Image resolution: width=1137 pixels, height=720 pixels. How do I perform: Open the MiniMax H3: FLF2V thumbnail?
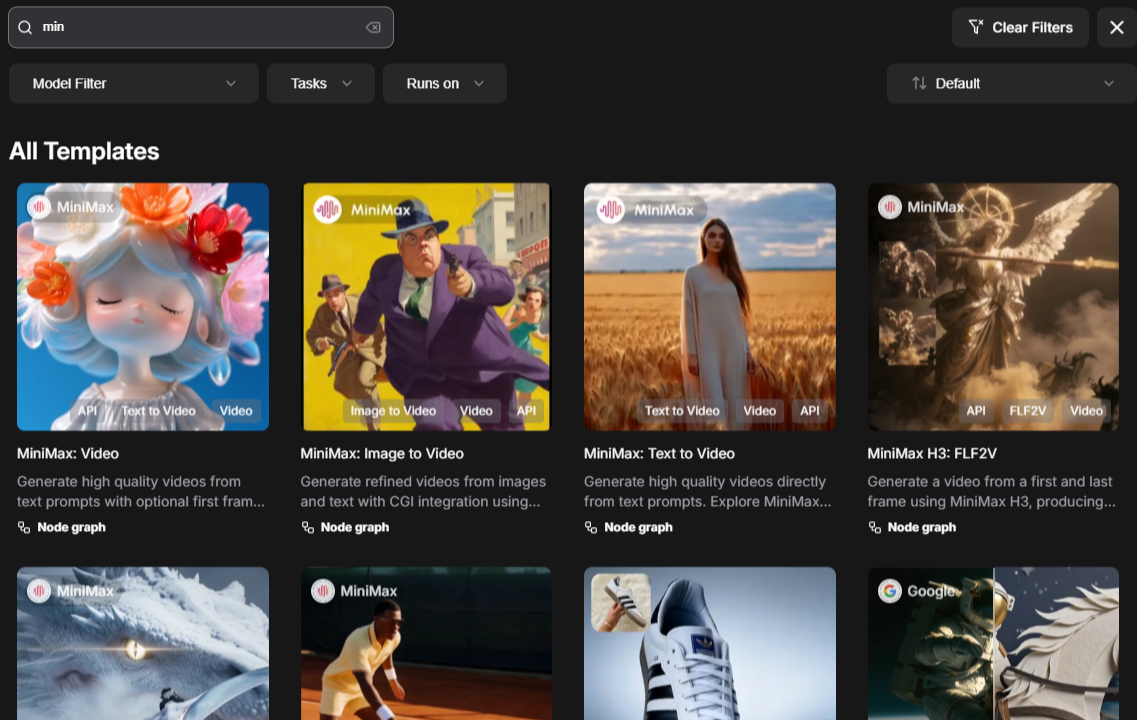(993, 307)
